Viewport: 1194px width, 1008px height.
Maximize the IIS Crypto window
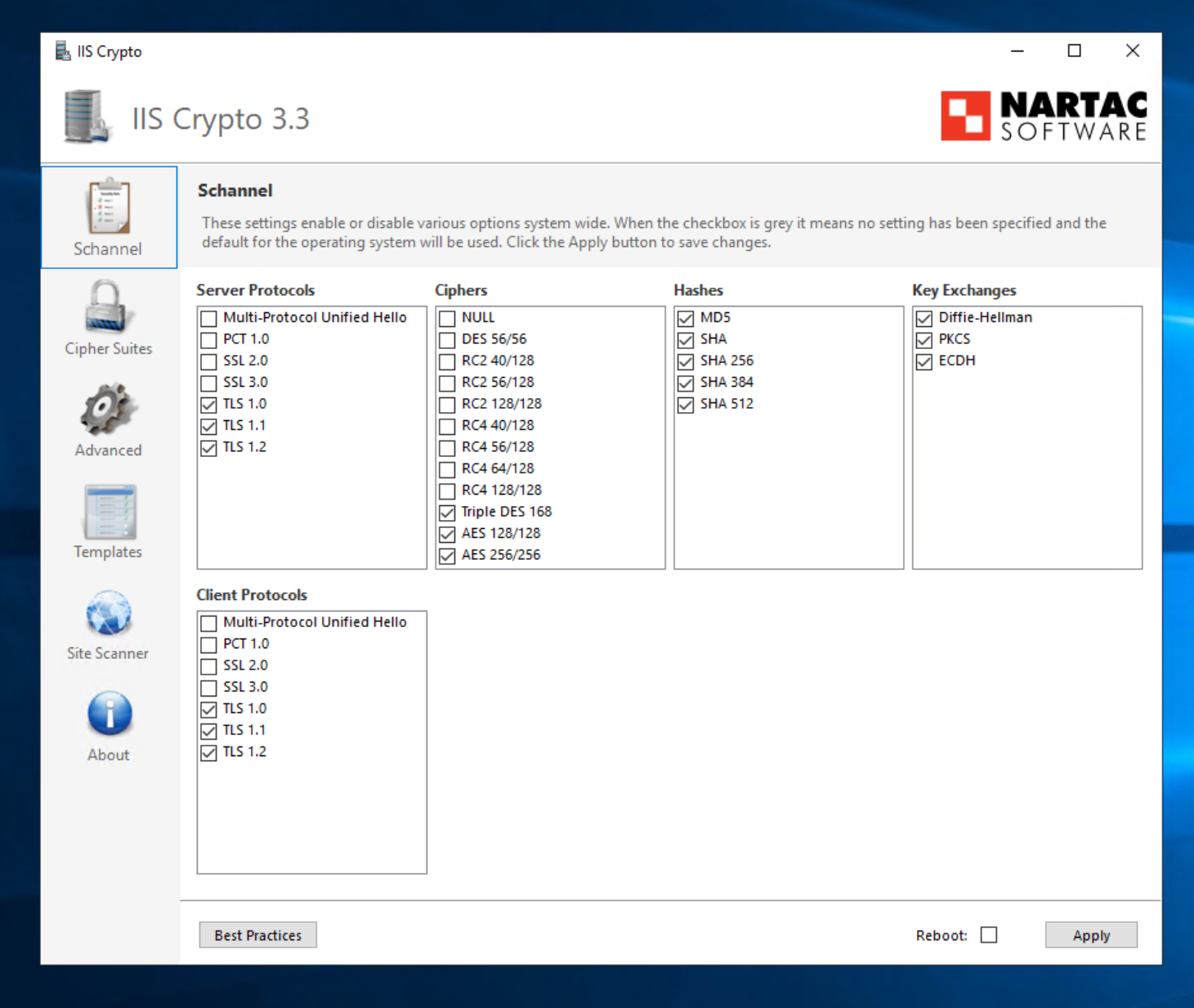(x=1075, y=51)
